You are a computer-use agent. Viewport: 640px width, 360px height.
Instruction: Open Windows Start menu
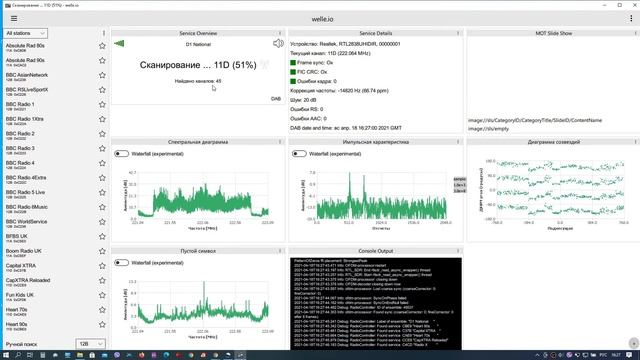pos(6,355)
